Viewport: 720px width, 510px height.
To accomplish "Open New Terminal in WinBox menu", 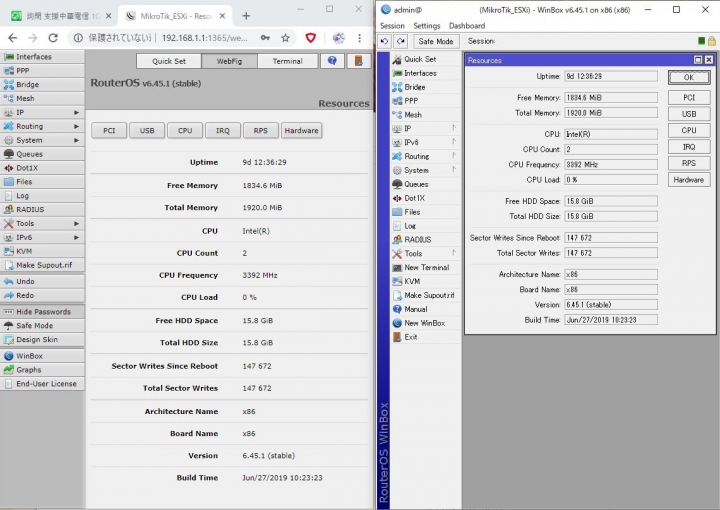I will pos(425,267).
